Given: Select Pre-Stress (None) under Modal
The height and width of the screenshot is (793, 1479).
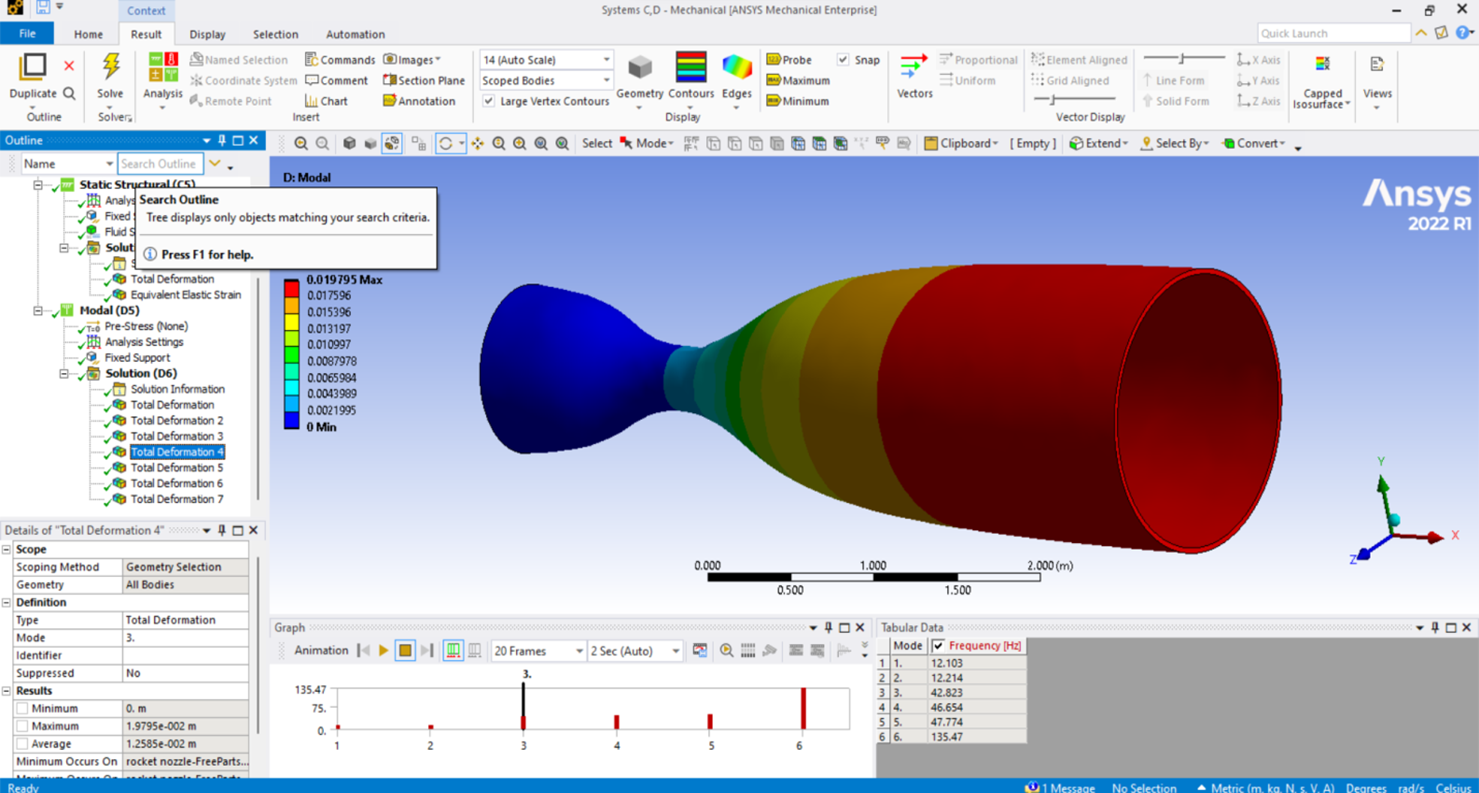Looking at the screenshot, I should pos(146,326).
